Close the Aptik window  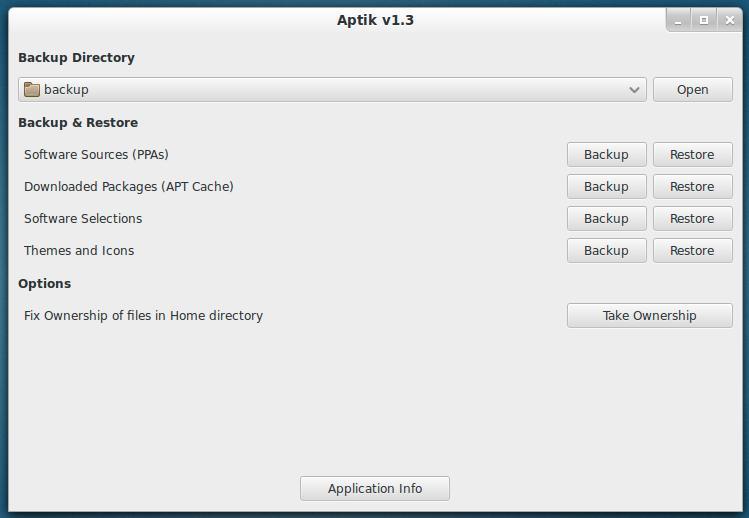[729, 20]
